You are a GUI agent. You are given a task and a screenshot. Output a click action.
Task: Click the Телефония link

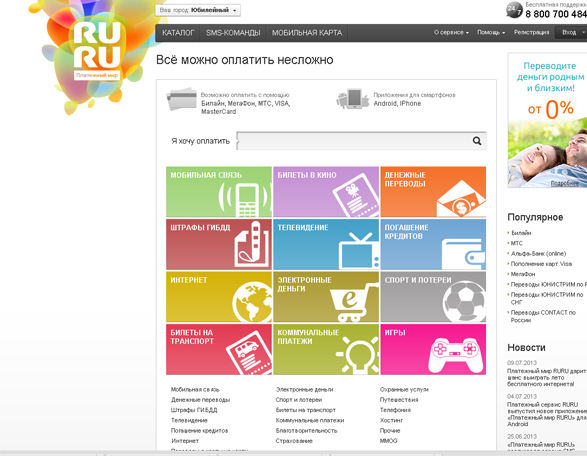(x=395, y=410)
